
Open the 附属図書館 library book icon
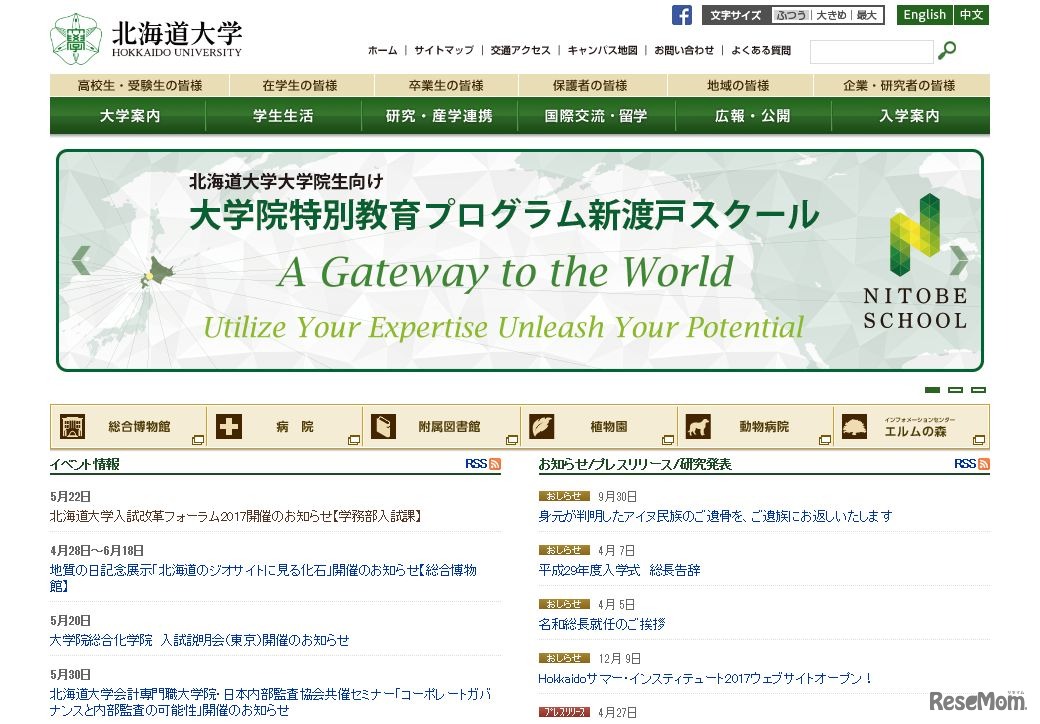383,426
